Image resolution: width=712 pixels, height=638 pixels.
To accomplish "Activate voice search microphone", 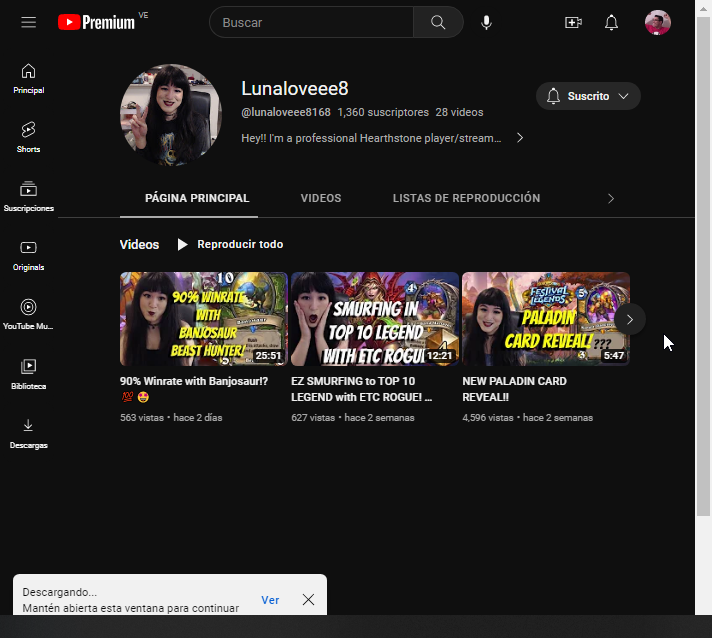I will click(486, 22).
